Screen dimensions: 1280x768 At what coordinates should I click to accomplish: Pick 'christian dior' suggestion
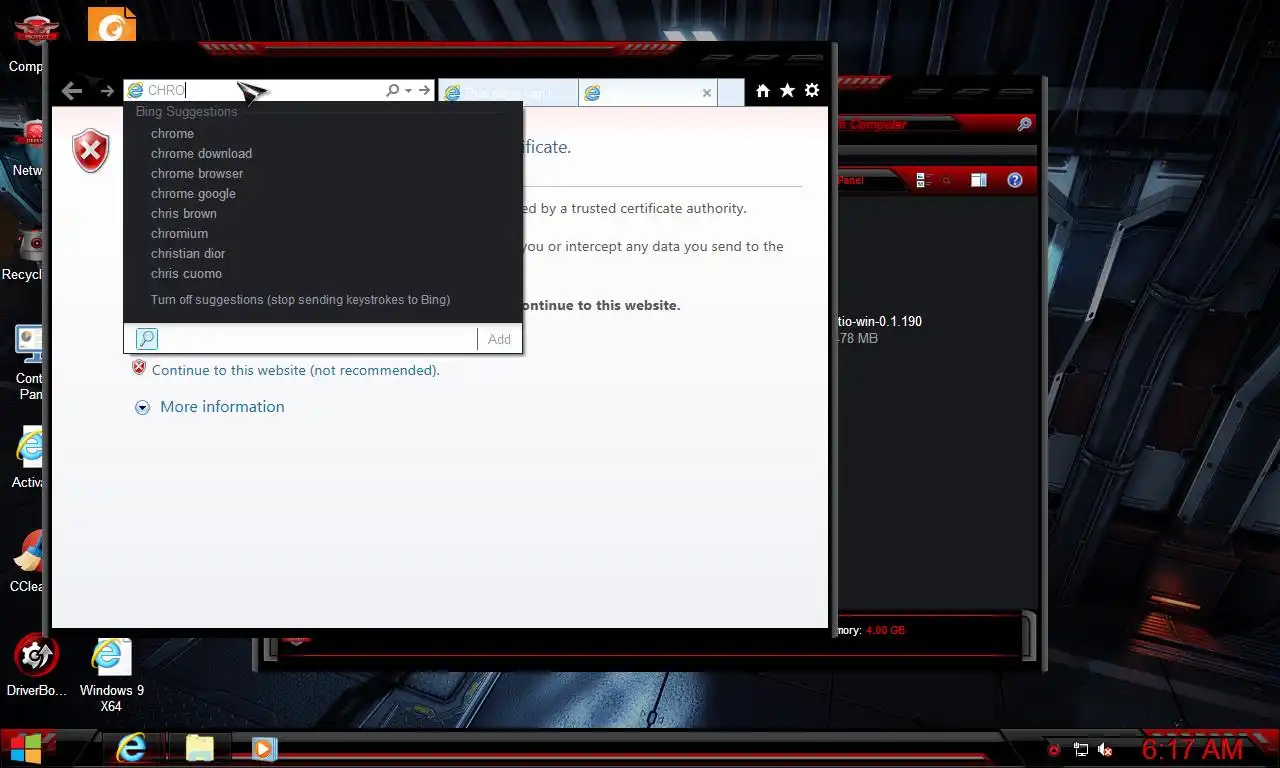pyautogui.click(x=188, y=253)
